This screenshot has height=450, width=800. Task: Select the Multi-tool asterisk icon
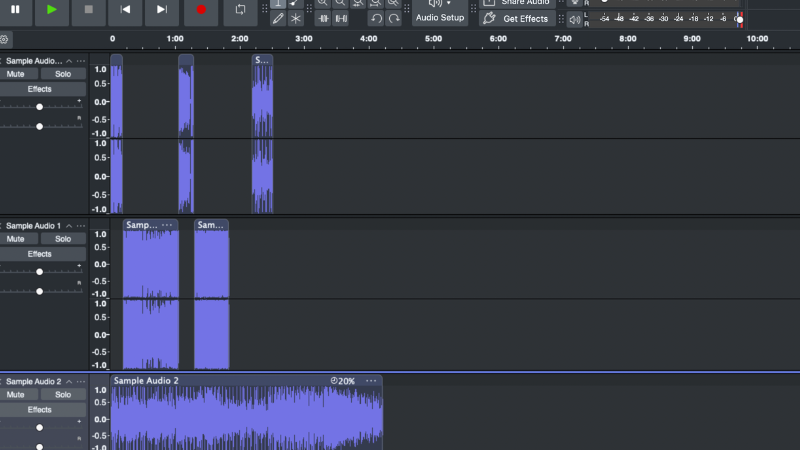tap(296, 19)
